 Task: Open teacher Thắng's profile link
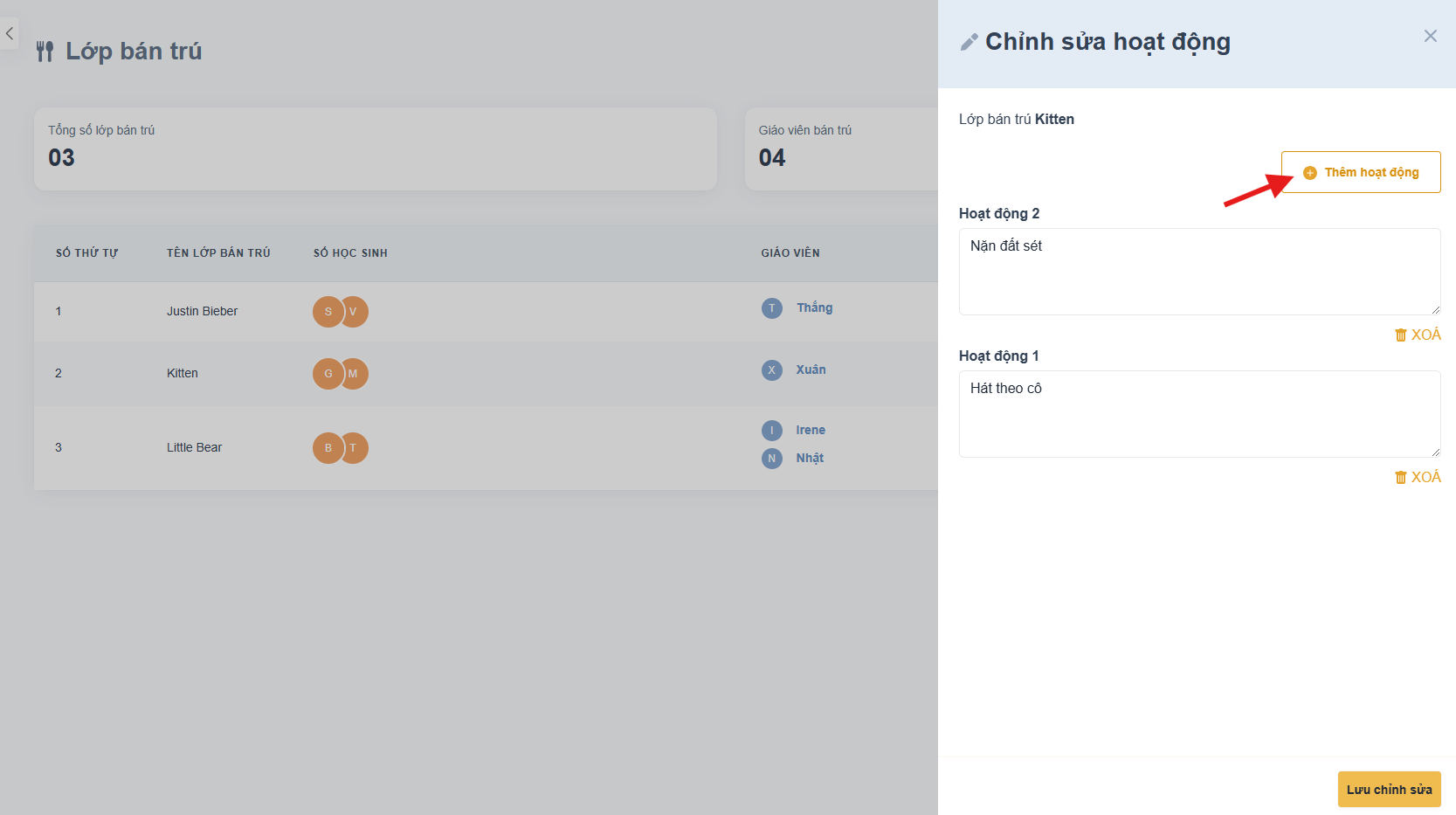(x=814, y=307)
